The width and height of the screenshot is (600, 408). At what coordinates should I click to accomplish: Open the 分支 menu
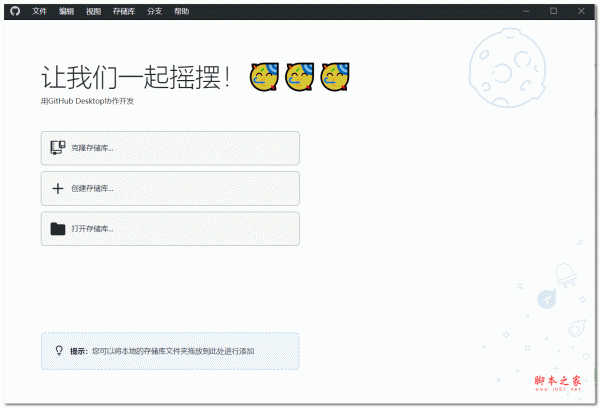click(x=154, y=11)
